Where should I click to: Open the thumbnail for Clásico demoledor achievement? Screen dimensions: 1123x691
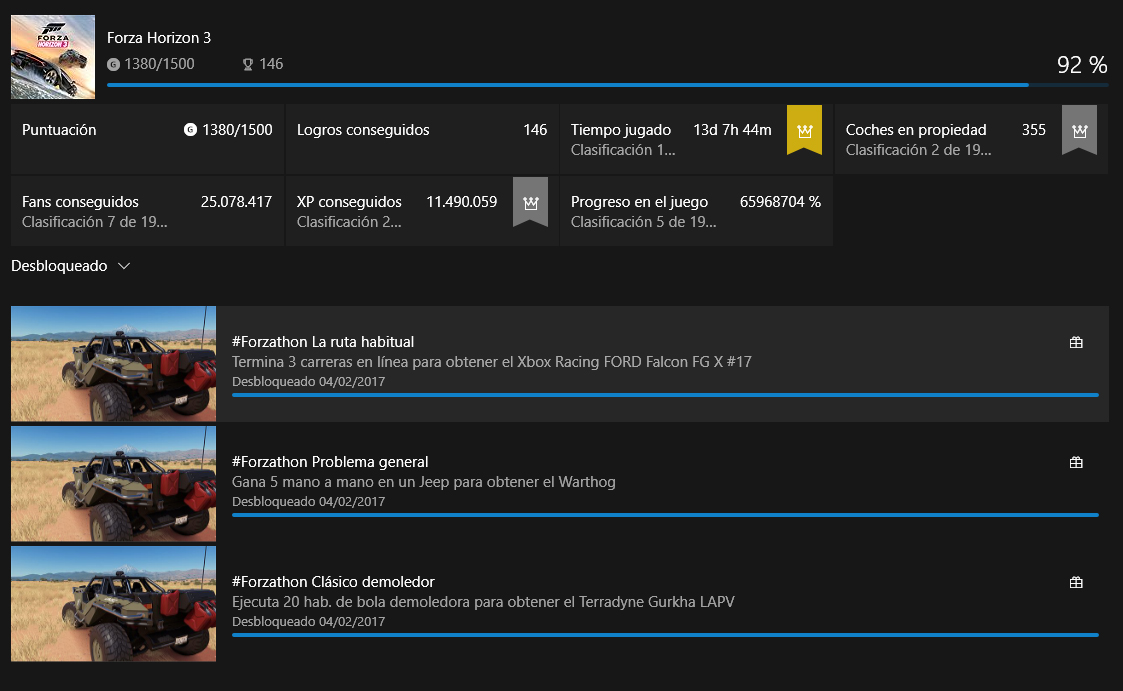tap(113, 604)
